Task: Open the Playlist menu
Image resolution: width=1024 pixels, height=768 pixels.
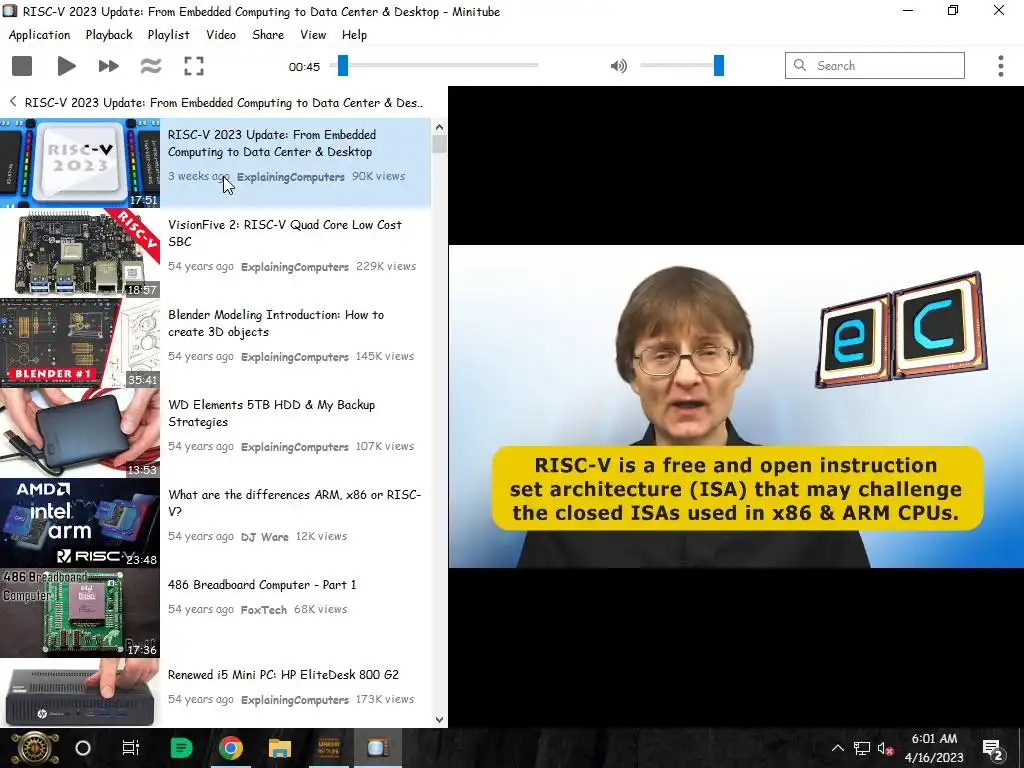Action: (x=168, y=35)
